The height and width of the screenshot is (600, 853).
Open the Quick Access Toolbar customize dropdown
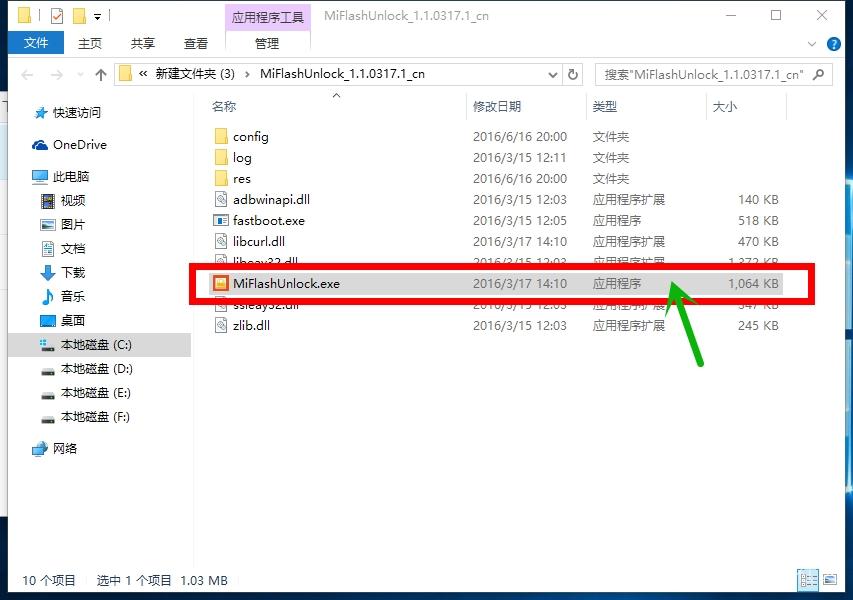coord(97,14)
